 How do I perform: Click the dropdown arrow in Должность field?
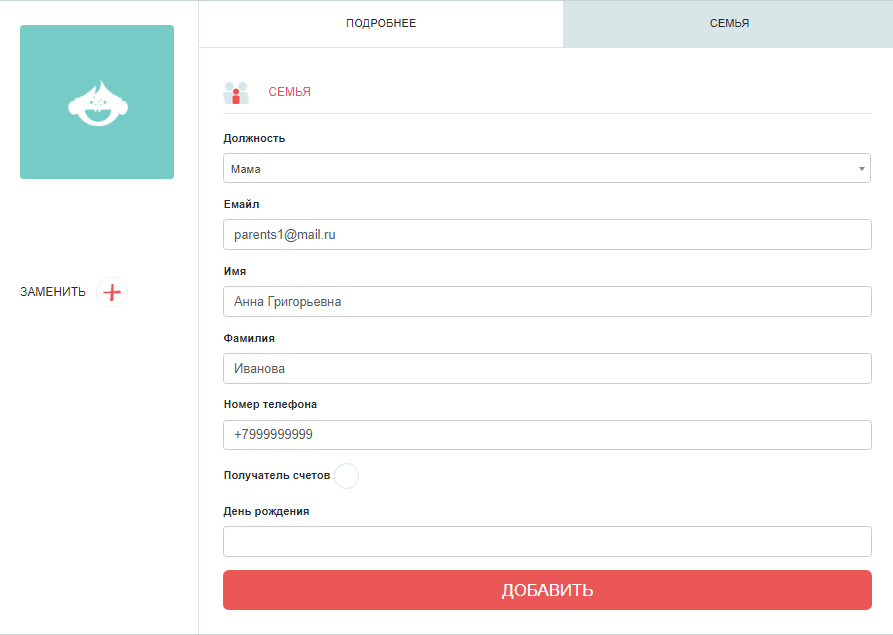[861, 169]
